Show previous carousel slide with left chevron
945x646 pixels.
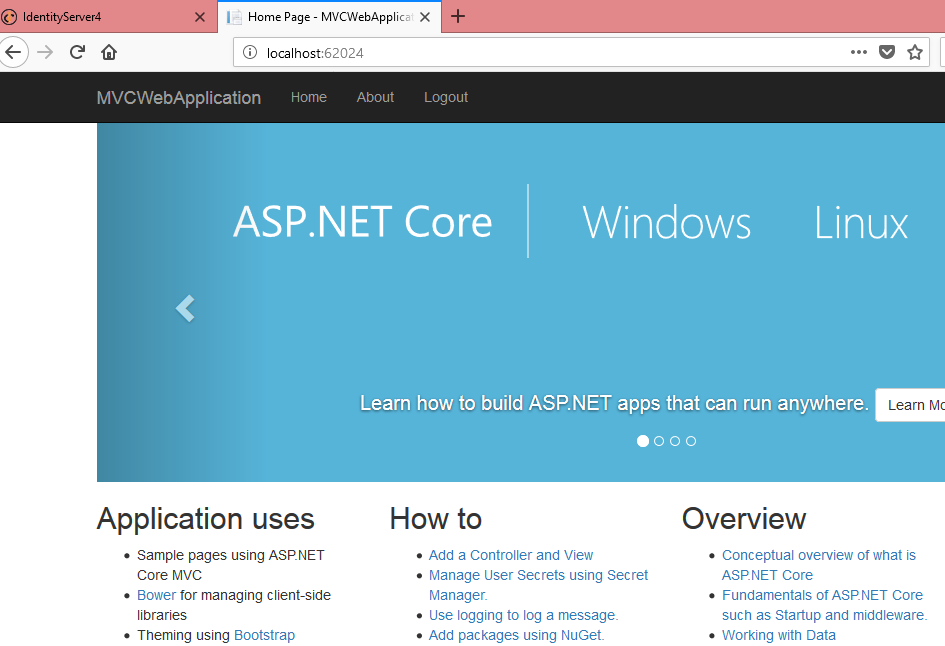click(x=186, y=309)
